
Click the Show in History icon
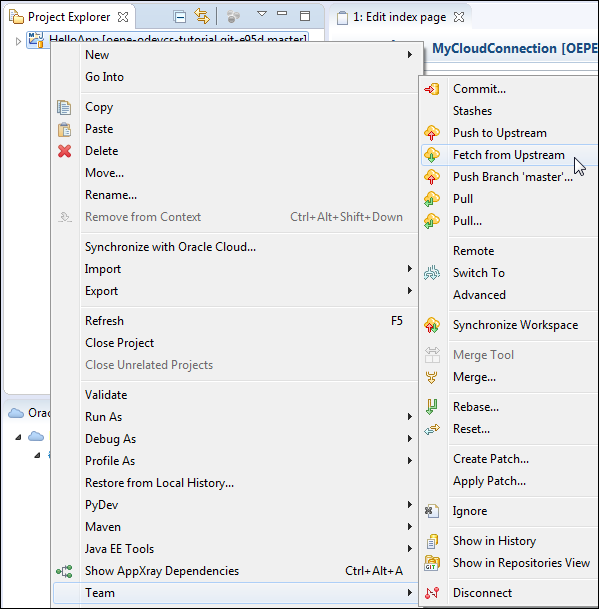click(x=432, y=541)
